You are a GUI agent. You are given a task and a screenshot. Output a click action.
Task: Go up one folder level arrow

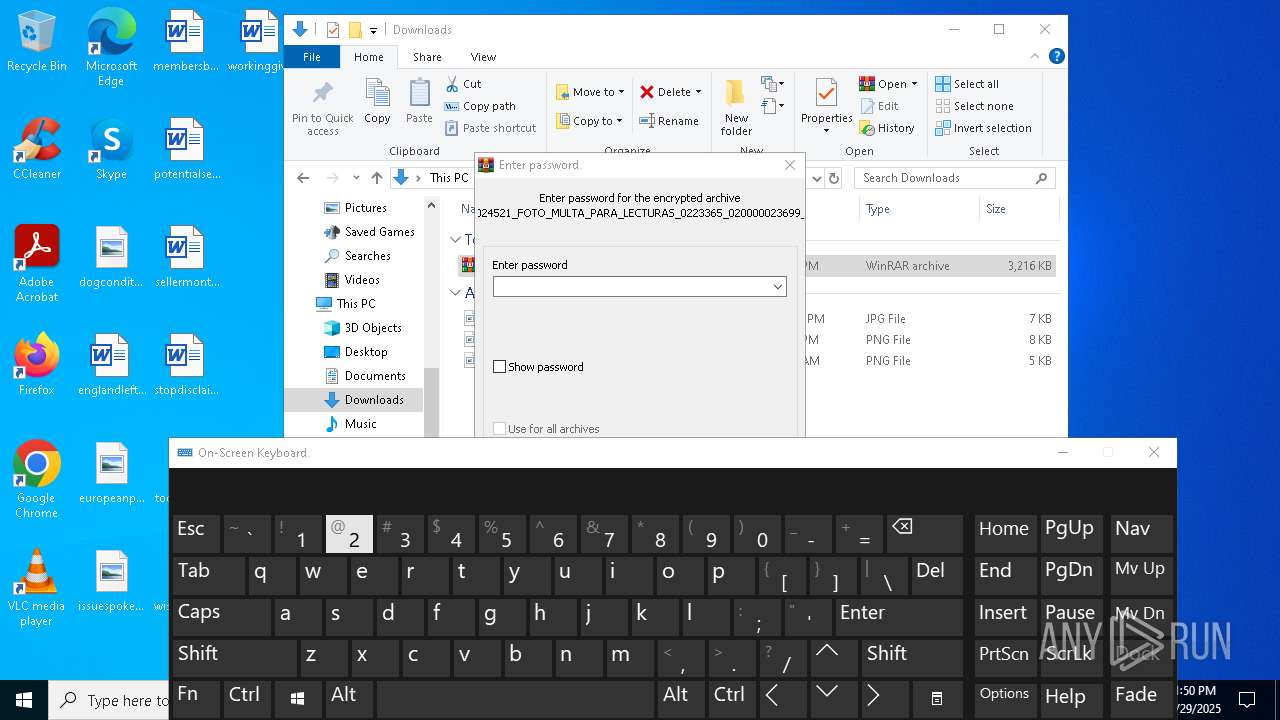pyautogui.click(x=376, y=178)
